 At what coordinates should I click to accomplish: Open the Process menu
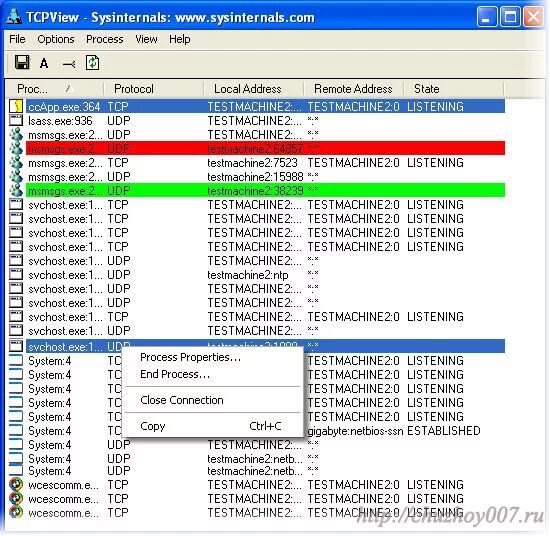click(x=105, y=39)
